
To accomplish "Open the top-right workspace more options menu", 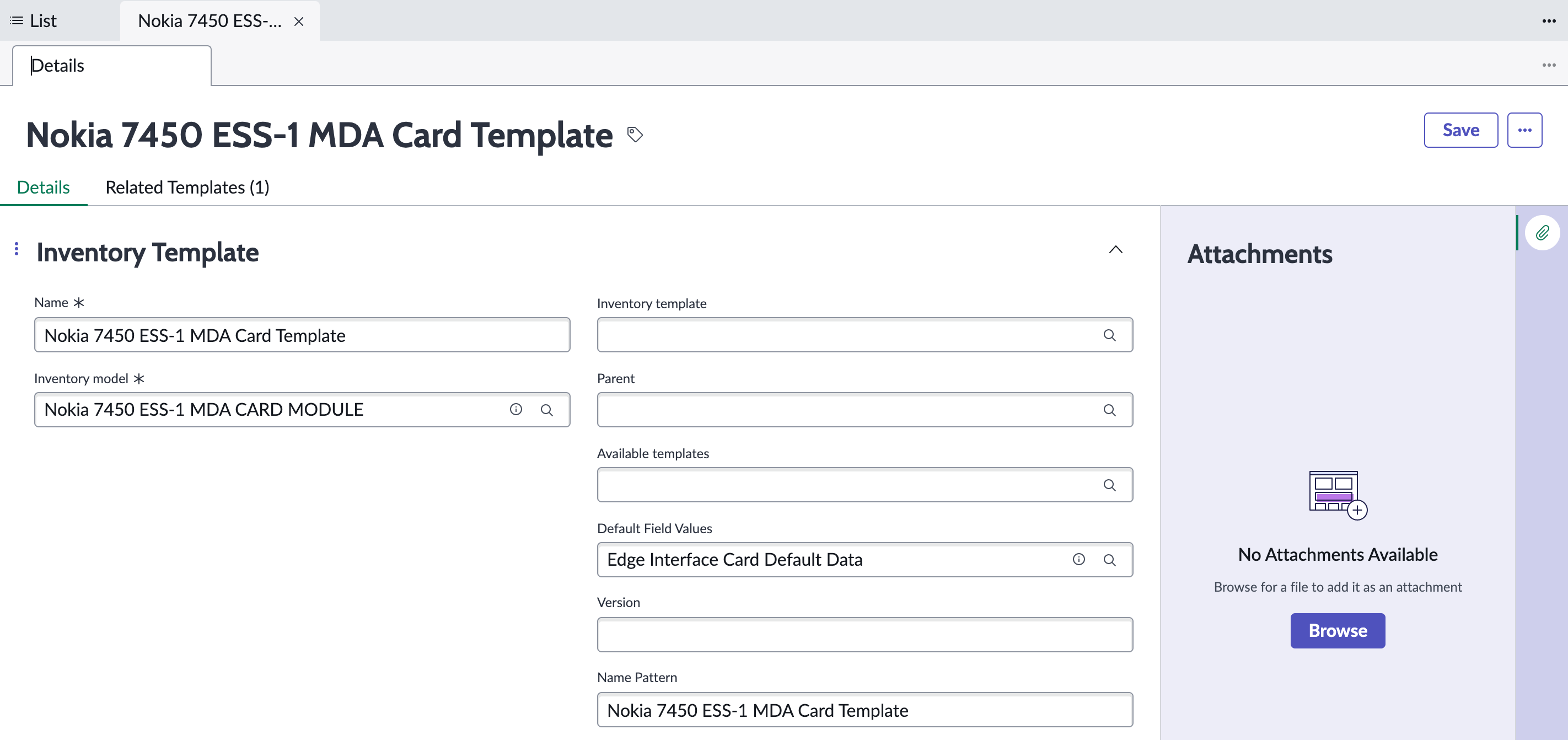I will tap(1549, 21).
